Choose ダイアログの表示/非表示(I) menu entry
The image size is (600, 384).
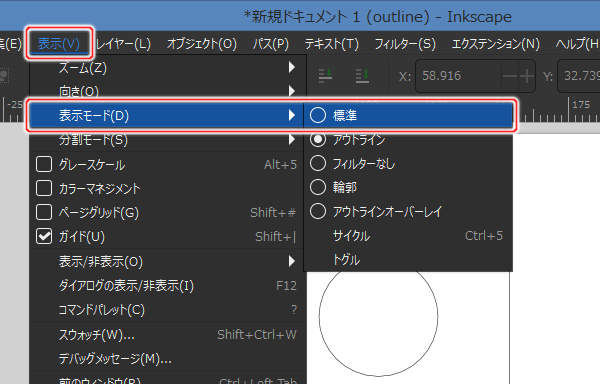tap(168, 286)
